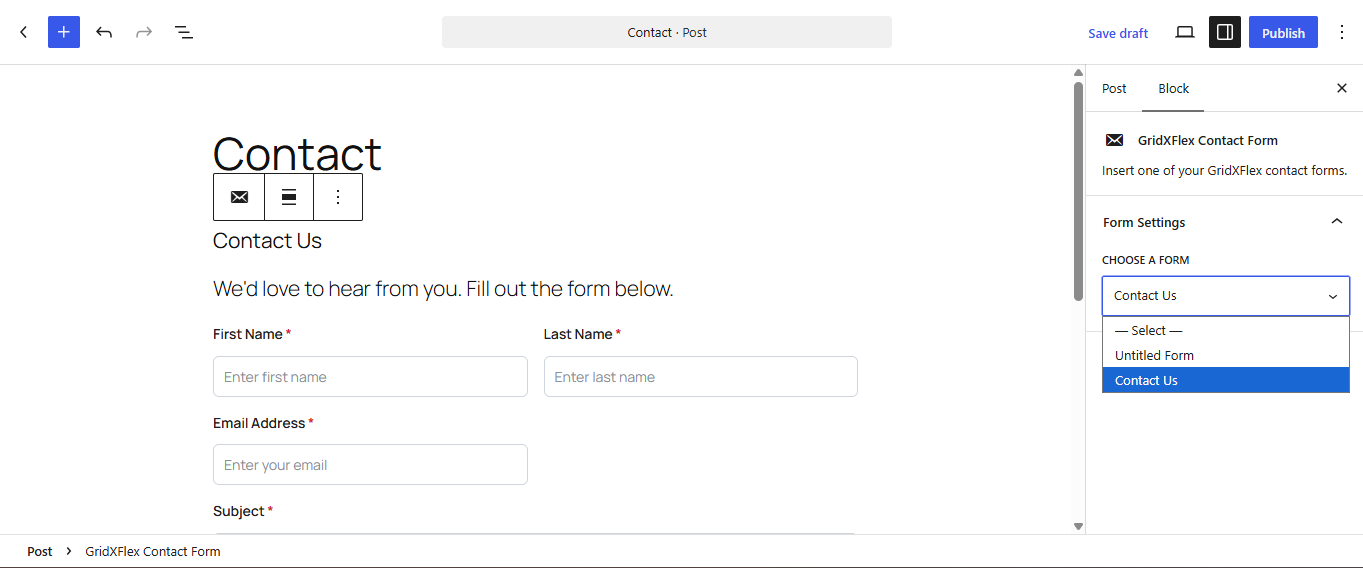Click the redo arrow icon
This screenshot has height=568, width=1363.
tap(144, 32)
